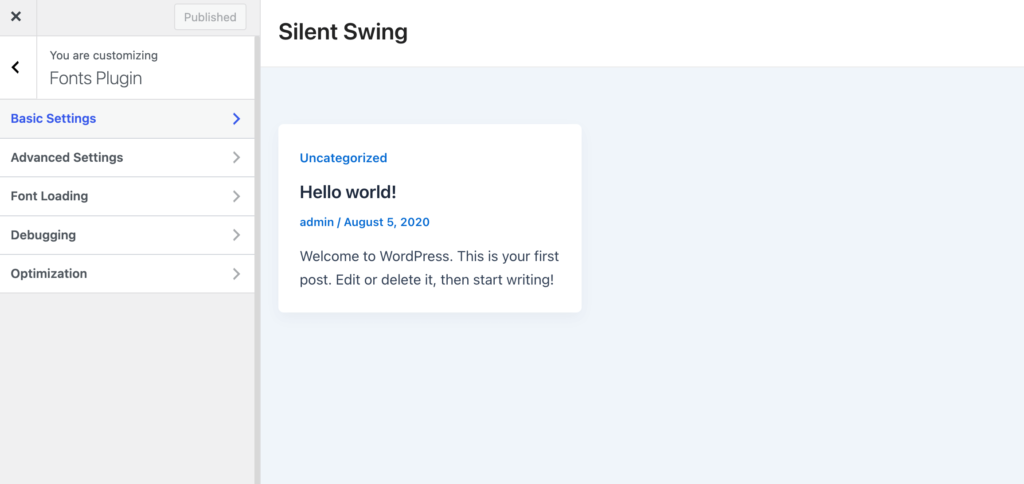Click the Font Loading chevron arrow
Screen dimensions: 1024x484
236,196
